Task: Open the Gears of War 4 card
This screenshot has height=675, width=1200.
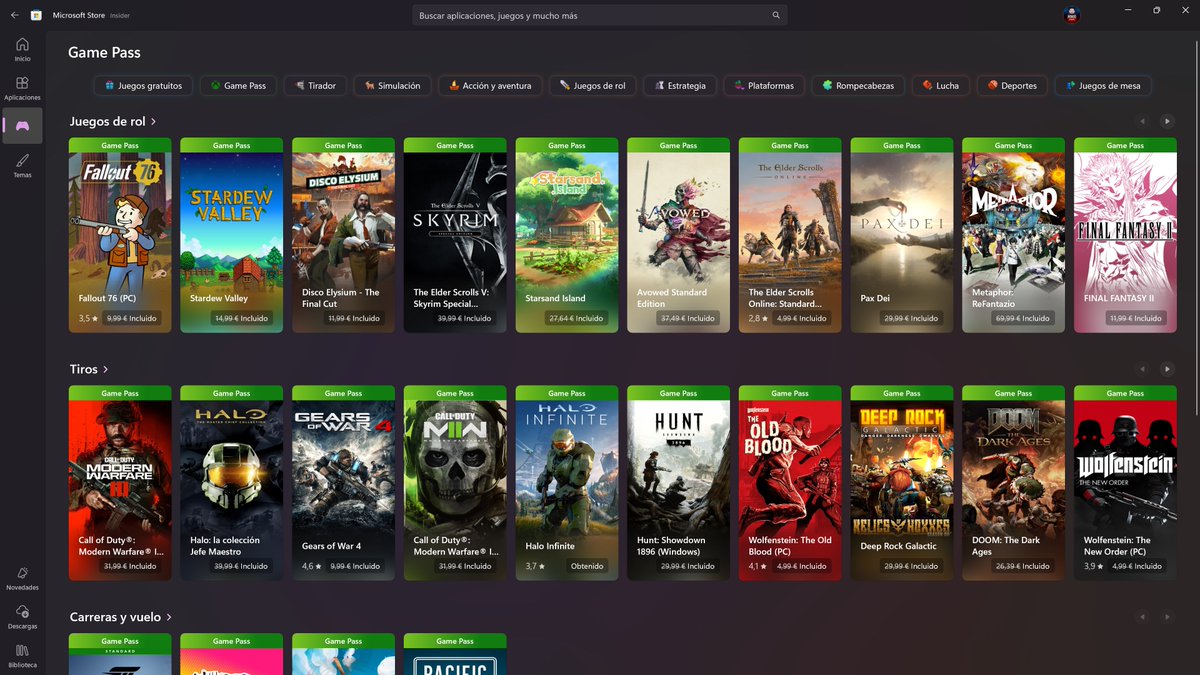Action: [343, 484]
